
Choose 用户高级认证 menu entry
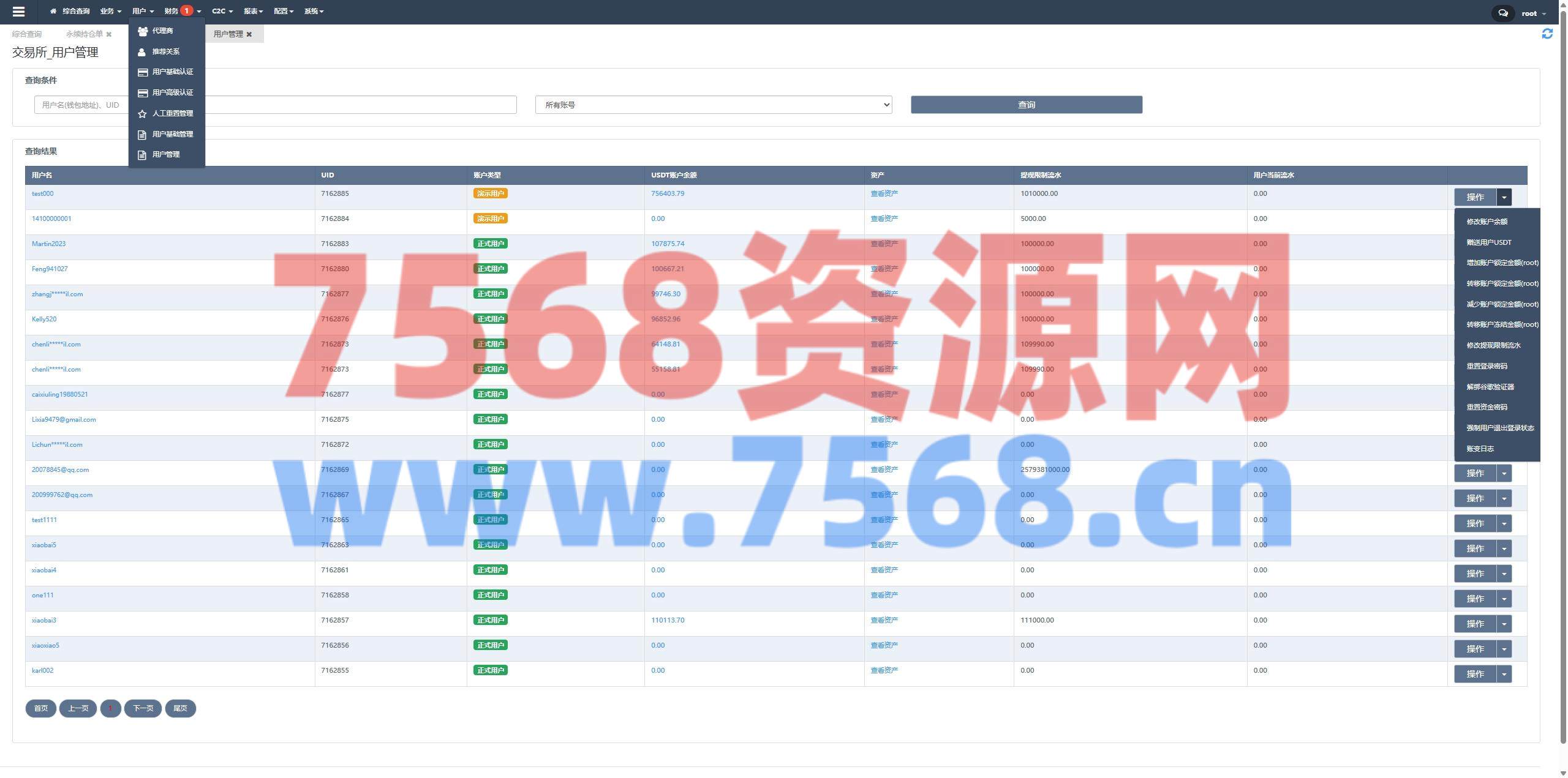point(172,92)
